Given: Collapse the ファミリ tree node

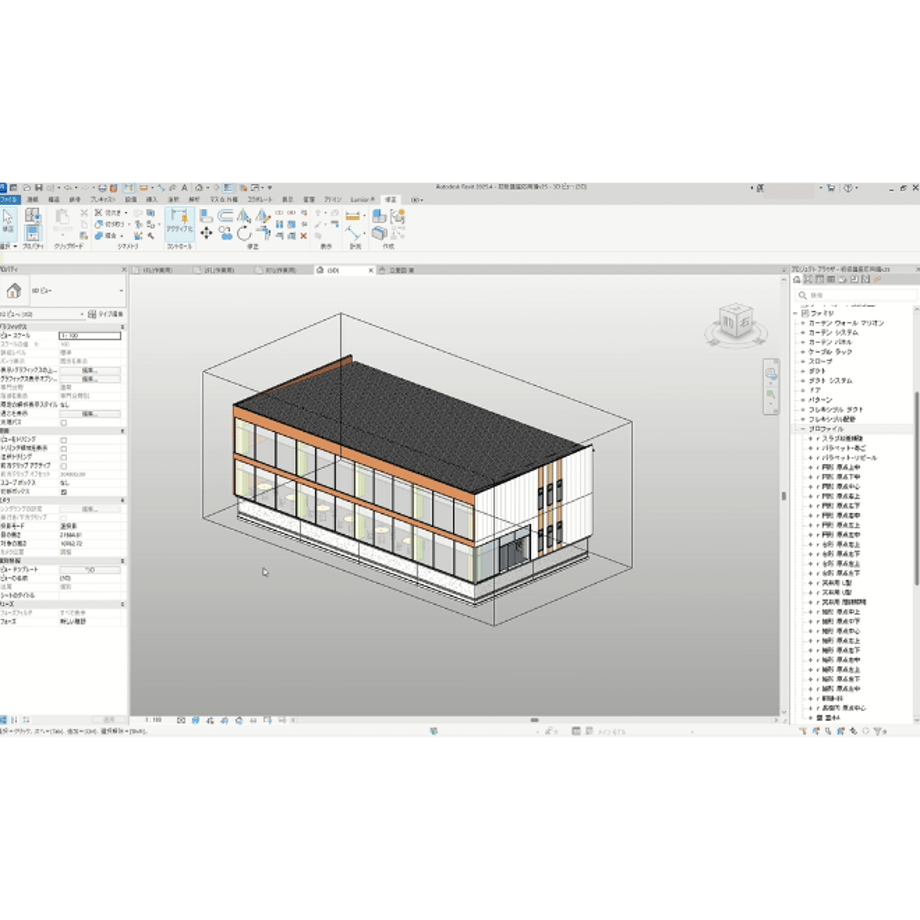Looking at the screenshot, I should click(796, 313).
